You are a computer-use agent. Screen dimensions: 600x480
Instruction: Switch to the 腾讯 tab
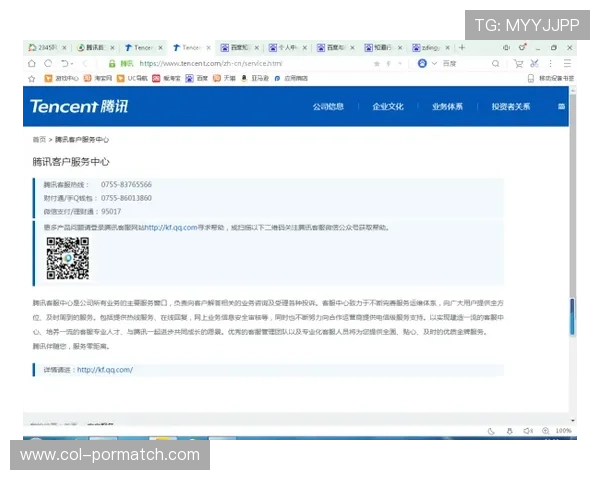[95, 47]
